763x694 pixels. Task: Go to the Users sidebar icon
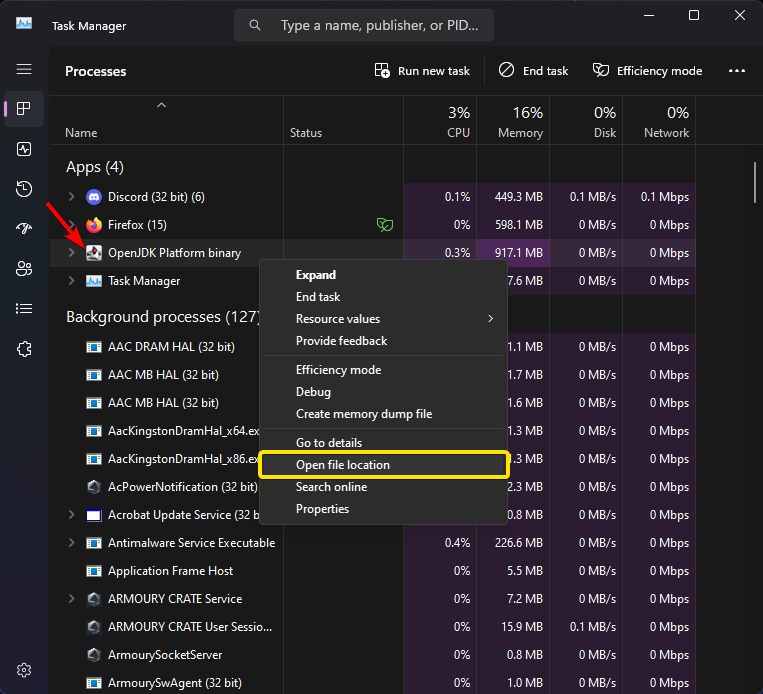pos(24,269)
